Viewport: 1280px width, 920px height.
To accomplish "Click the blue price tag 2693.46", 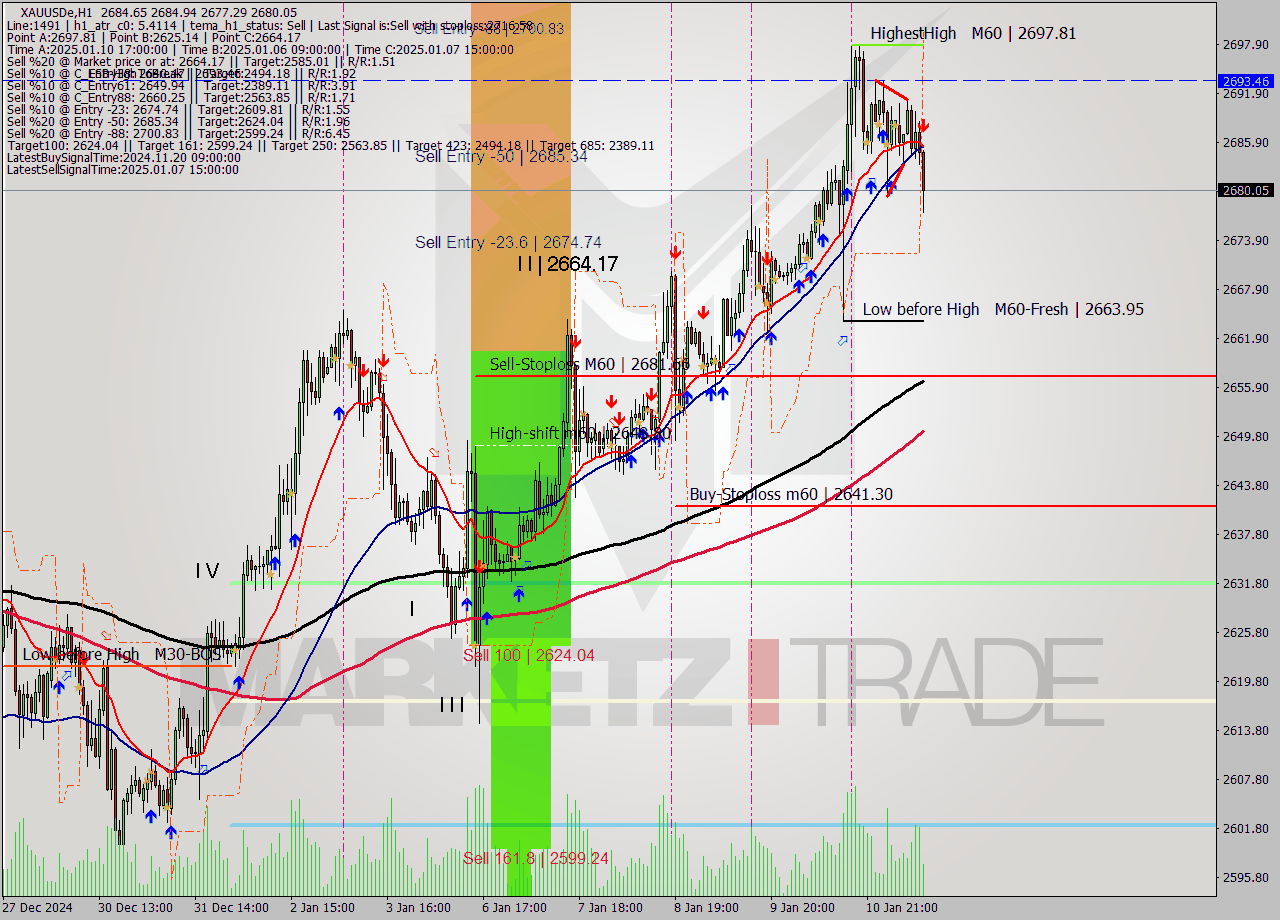I will (x=1246, y=81).
